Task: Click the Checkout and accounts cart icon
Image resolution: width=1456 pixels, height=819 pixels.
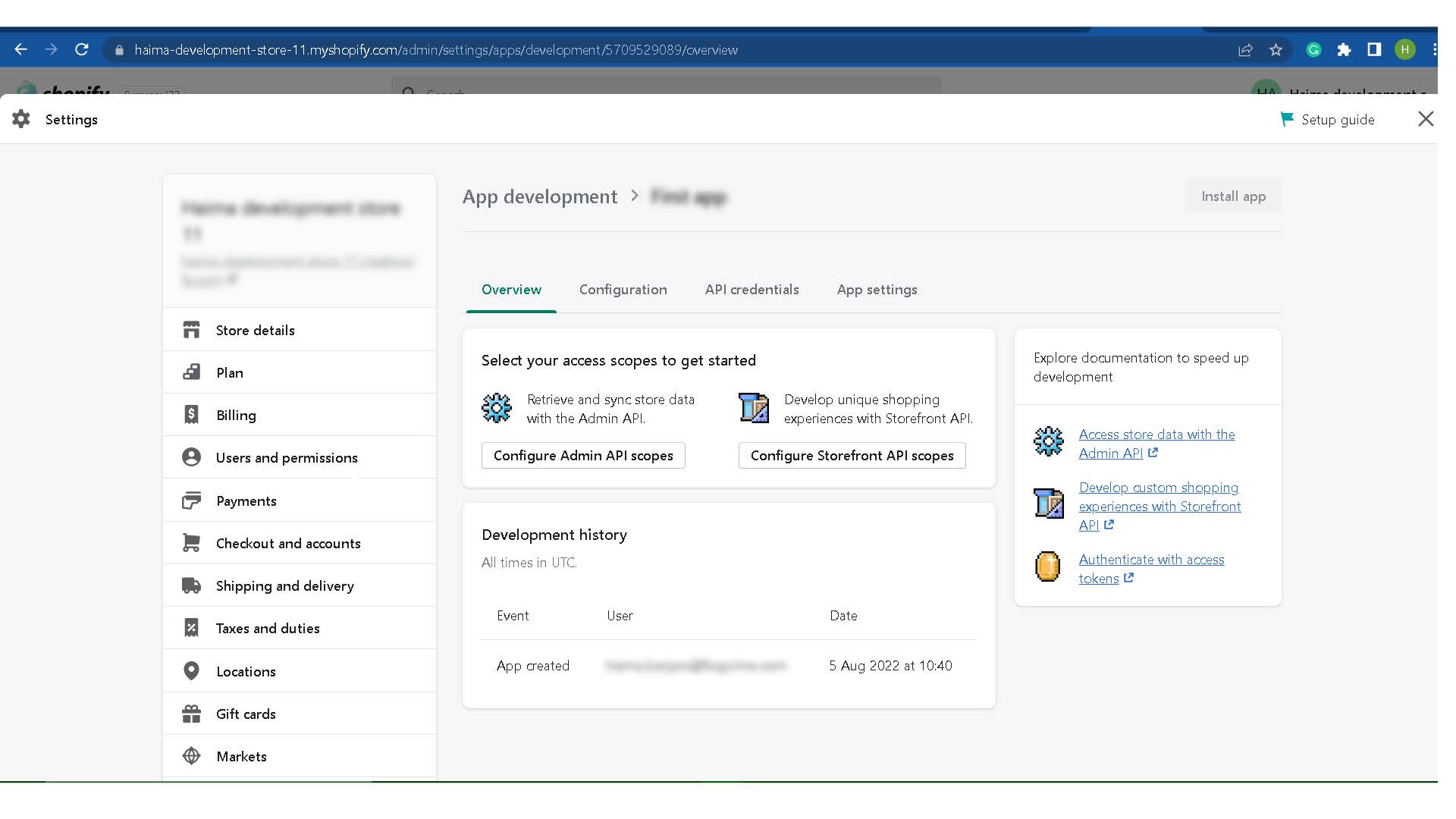Action: click(191, 543)
